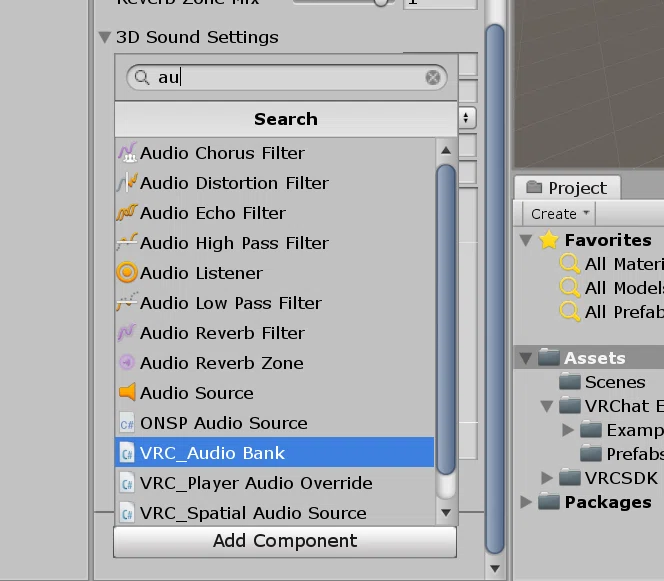Click the Assets folder icon
This screenshot has height=581, width=664.
click(x=549, y=357)
